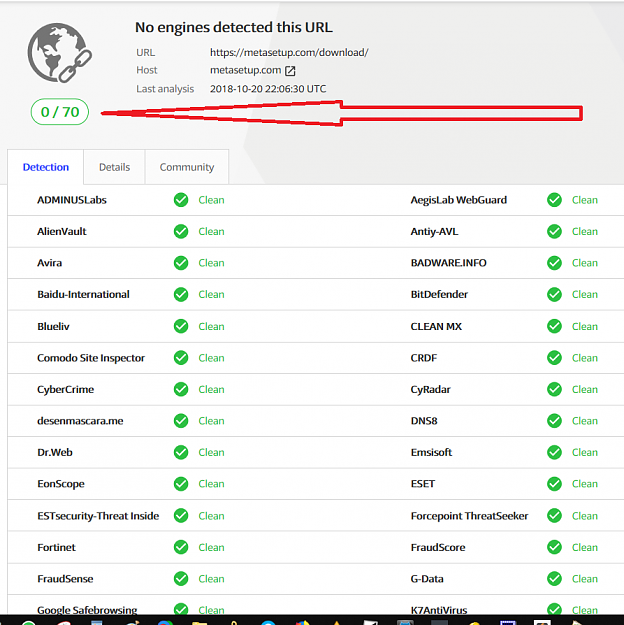Click the Clean result for FraudScore

coord(585,547)
